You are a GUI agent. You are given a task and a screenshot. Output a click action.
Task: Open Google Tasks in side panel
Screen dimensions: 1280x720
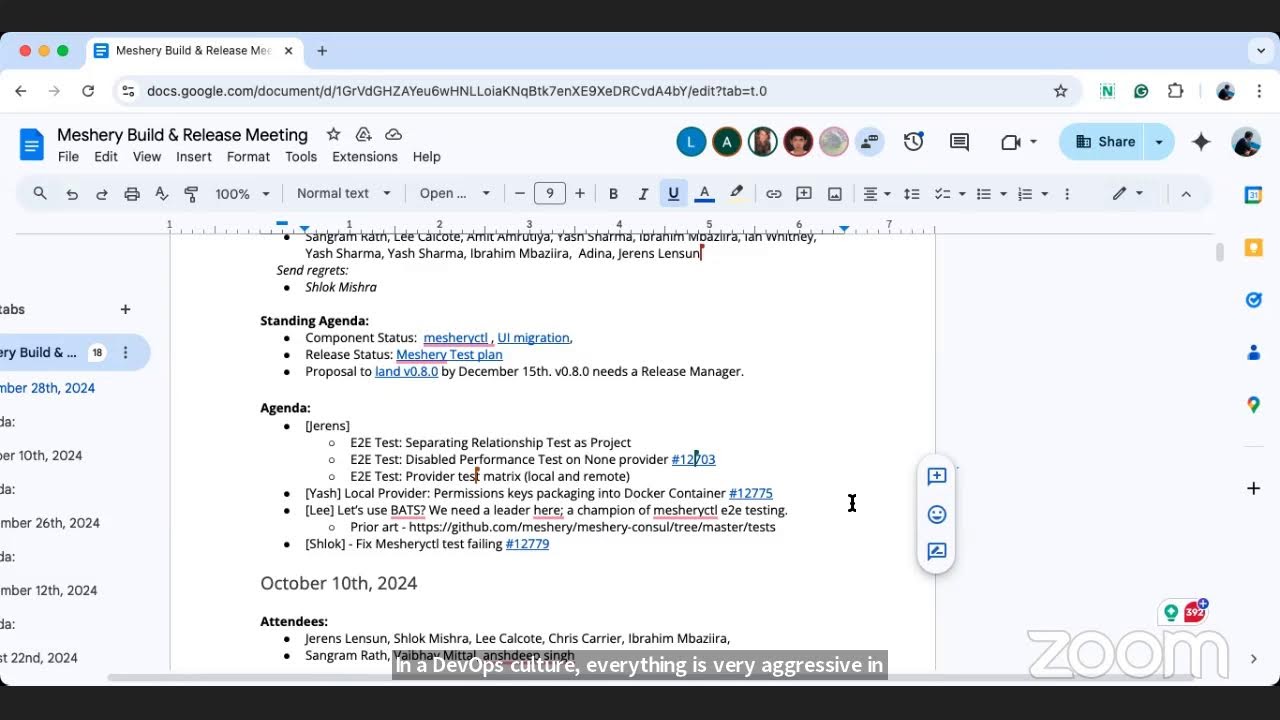pos(1253,299)
